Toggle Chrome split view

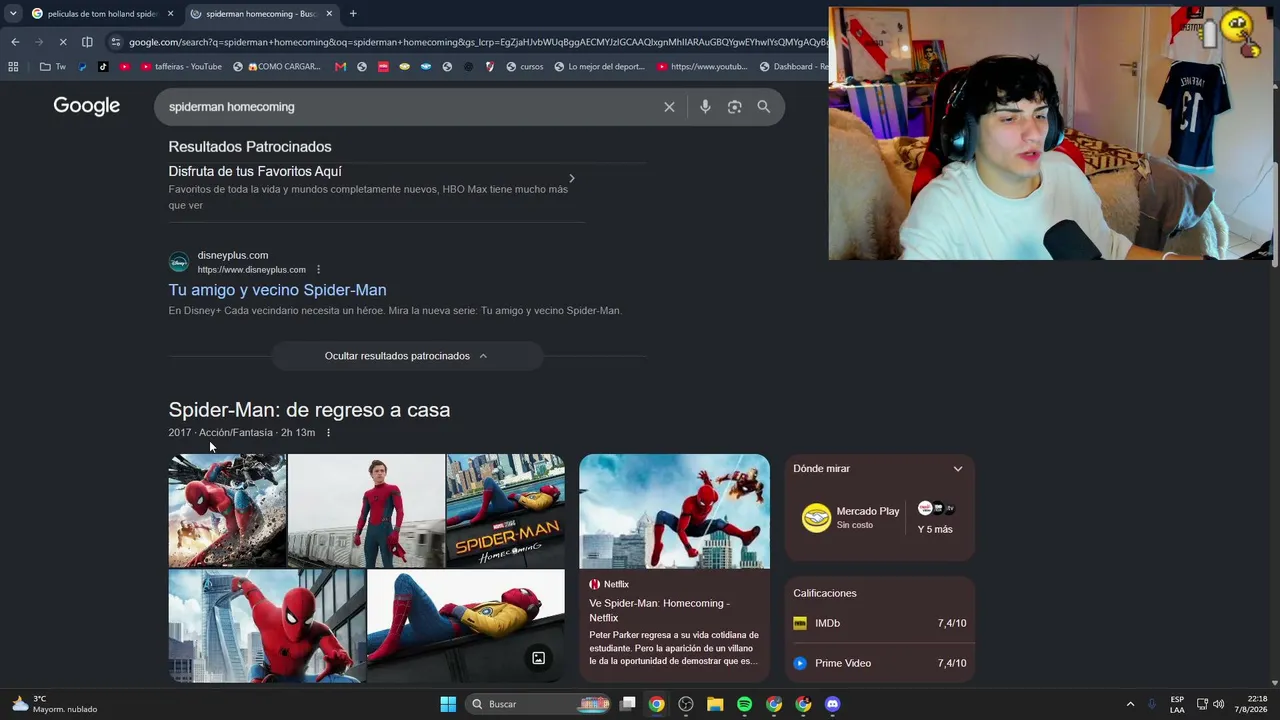[87, 42]
